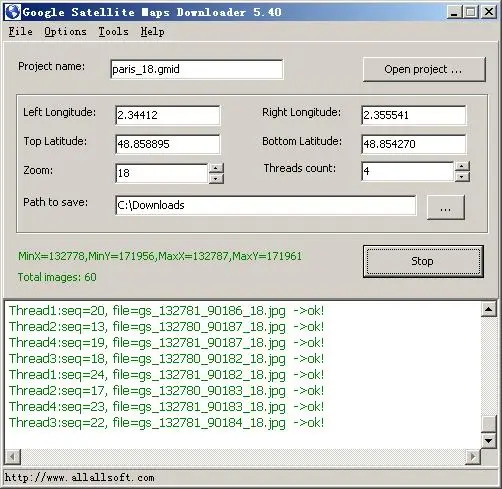
Task: Click horizontal scroll right arrow in log
Action: 473,456
